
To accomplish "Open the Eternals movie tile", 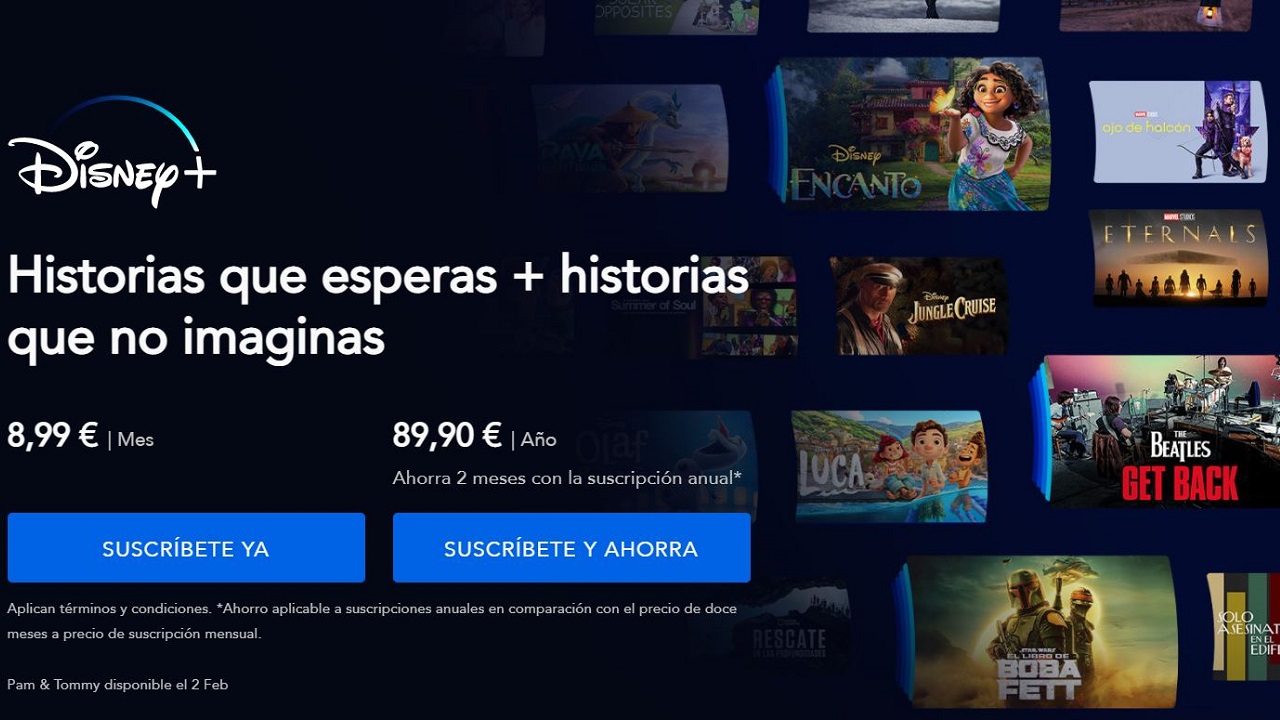I will pyautogui.click(x=1178, y=258).
